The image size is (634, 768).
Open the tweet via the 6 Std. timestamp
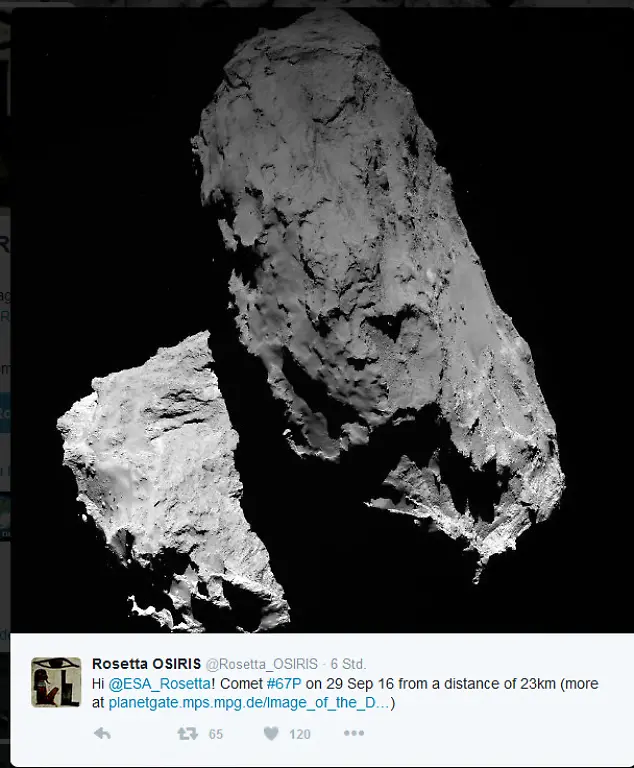[348, 664]
